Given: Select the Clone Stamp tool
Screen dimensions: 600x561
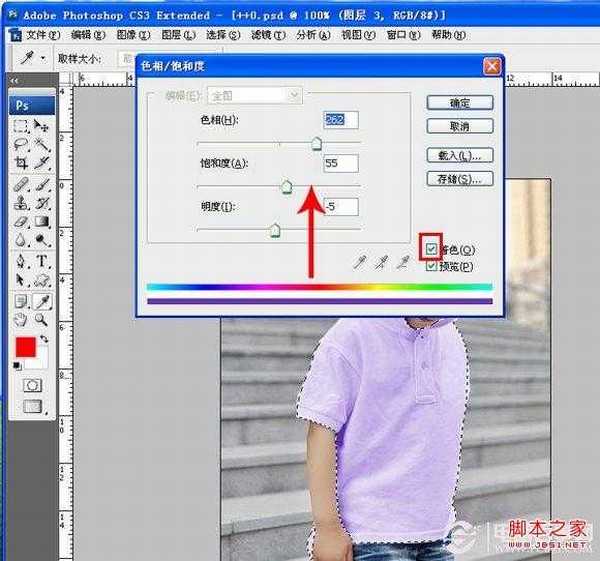Looking at the screenshot, I should [20, 202].
